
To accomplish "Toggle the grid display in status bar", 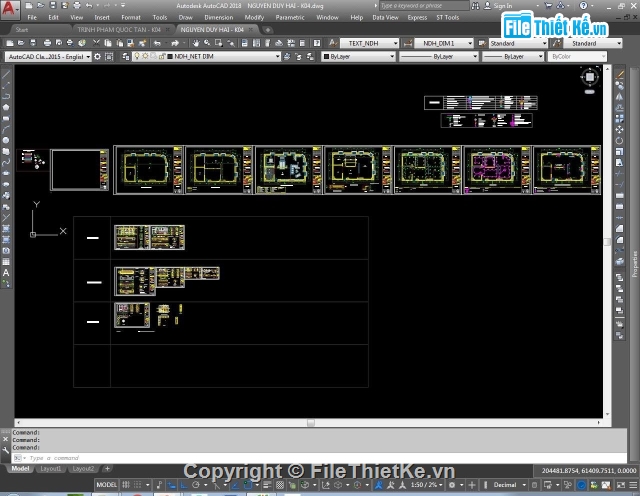I will pyautogui.click(x=126, y=485).
